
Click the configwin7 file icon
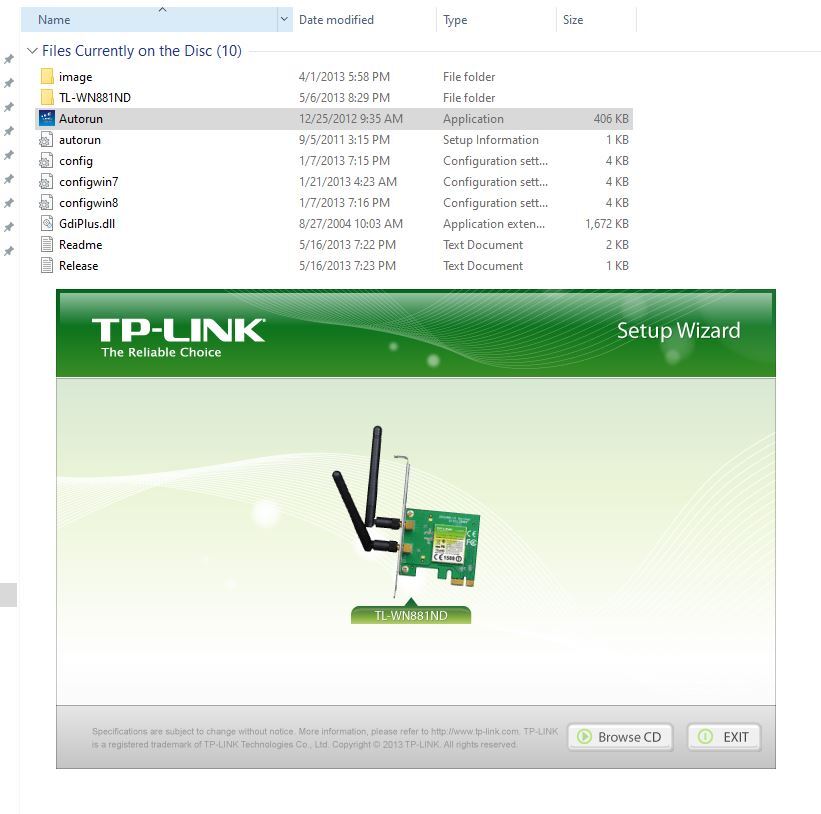pos(46,182)
